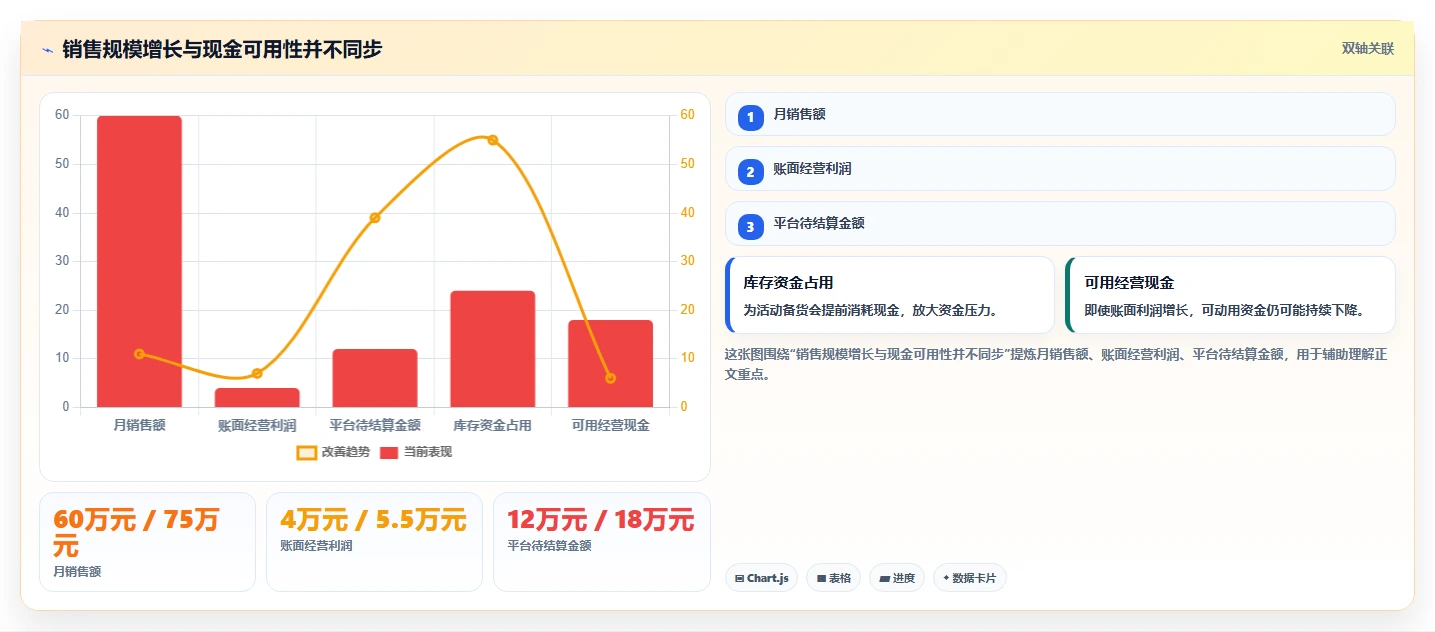The height and width of the screenshot is (632, 1435).
Task: Click the lightning icon beside the title
Action: pyautogui.click(x=47, y=50)
